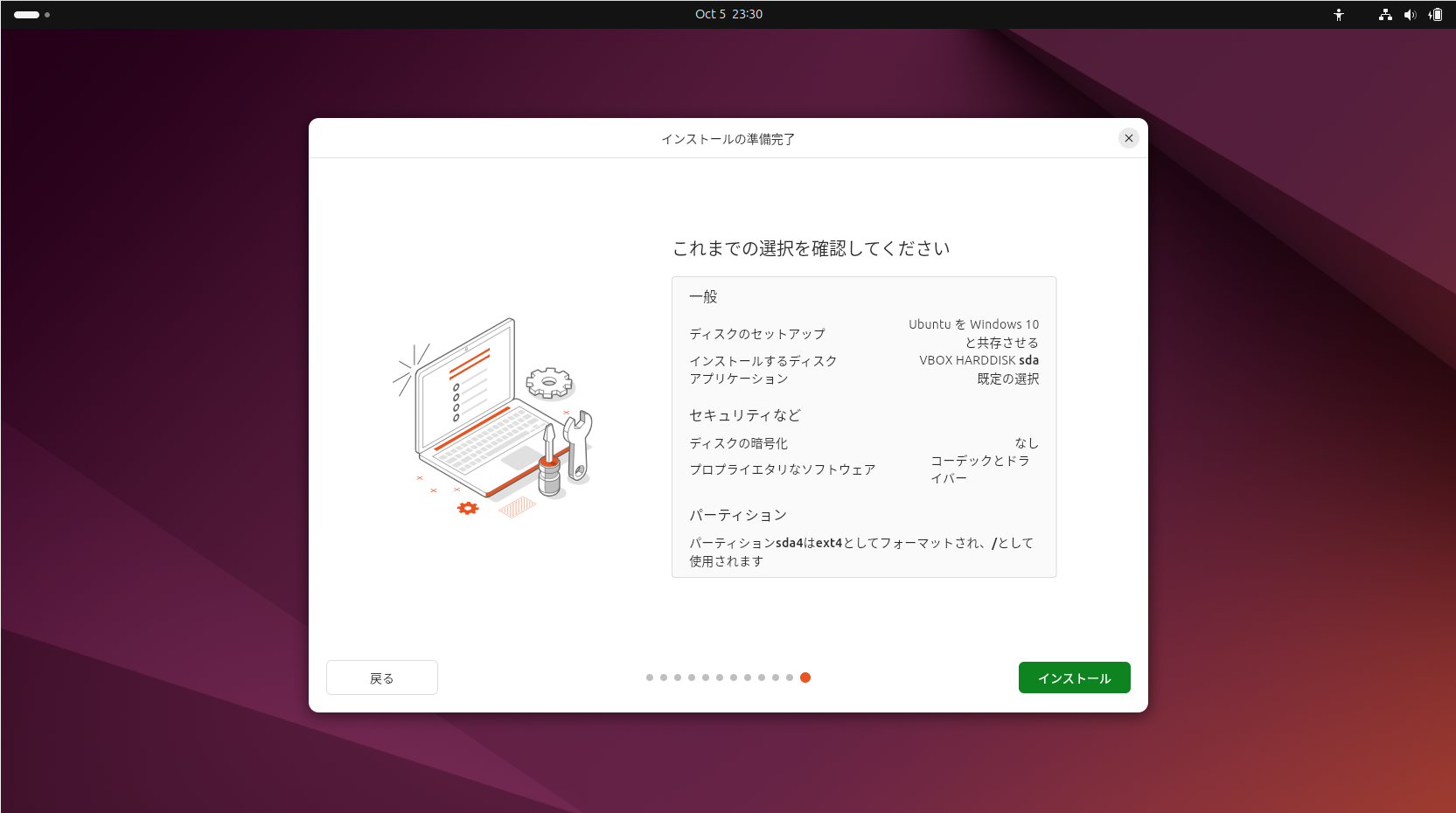Go back with the 戻る button

coord(381,677)
